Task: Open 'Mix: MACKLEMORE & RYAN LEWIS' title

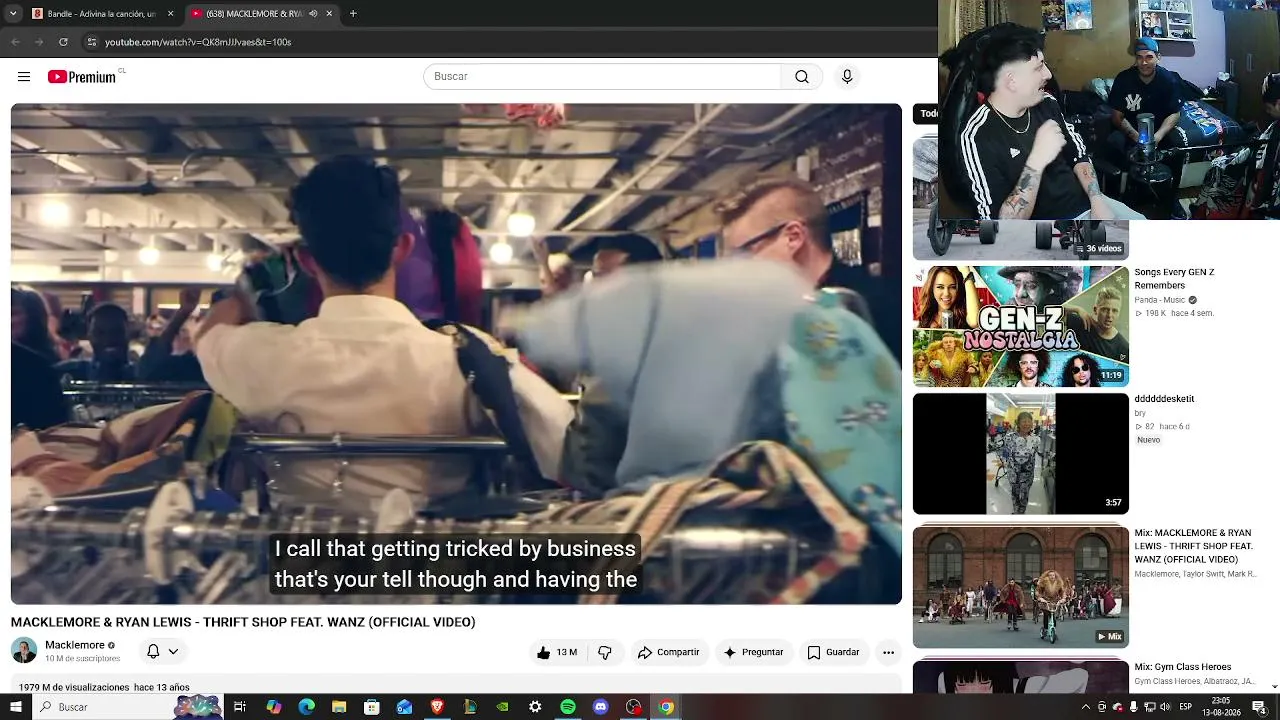Action: pos(1193,546)
